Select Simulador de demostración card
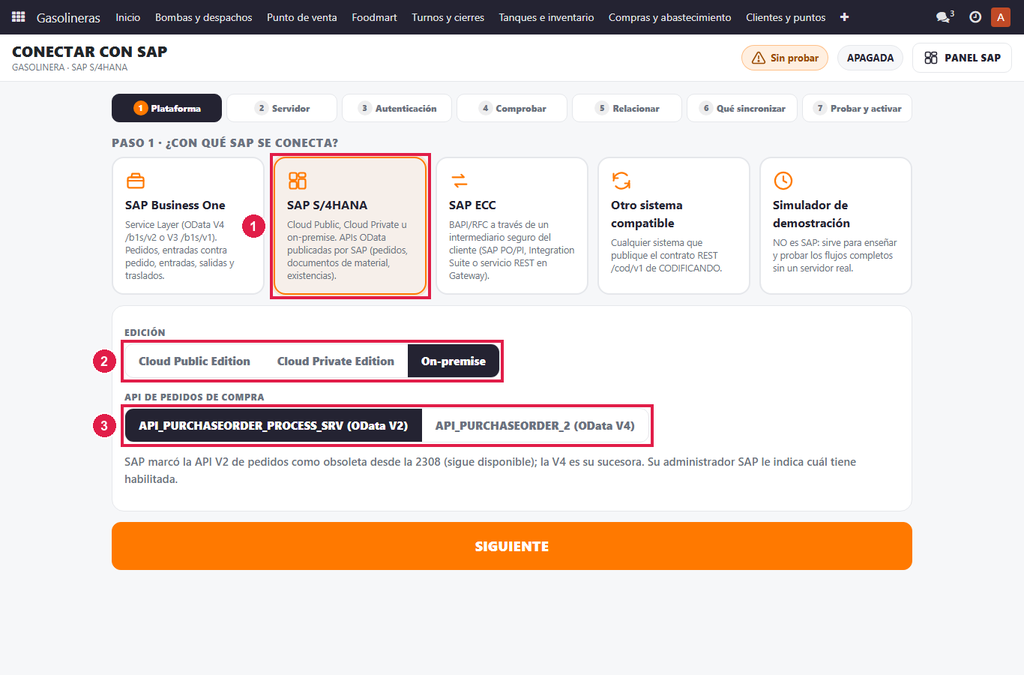The width and height of the screenshot is (1024, 675). point(836,226)
